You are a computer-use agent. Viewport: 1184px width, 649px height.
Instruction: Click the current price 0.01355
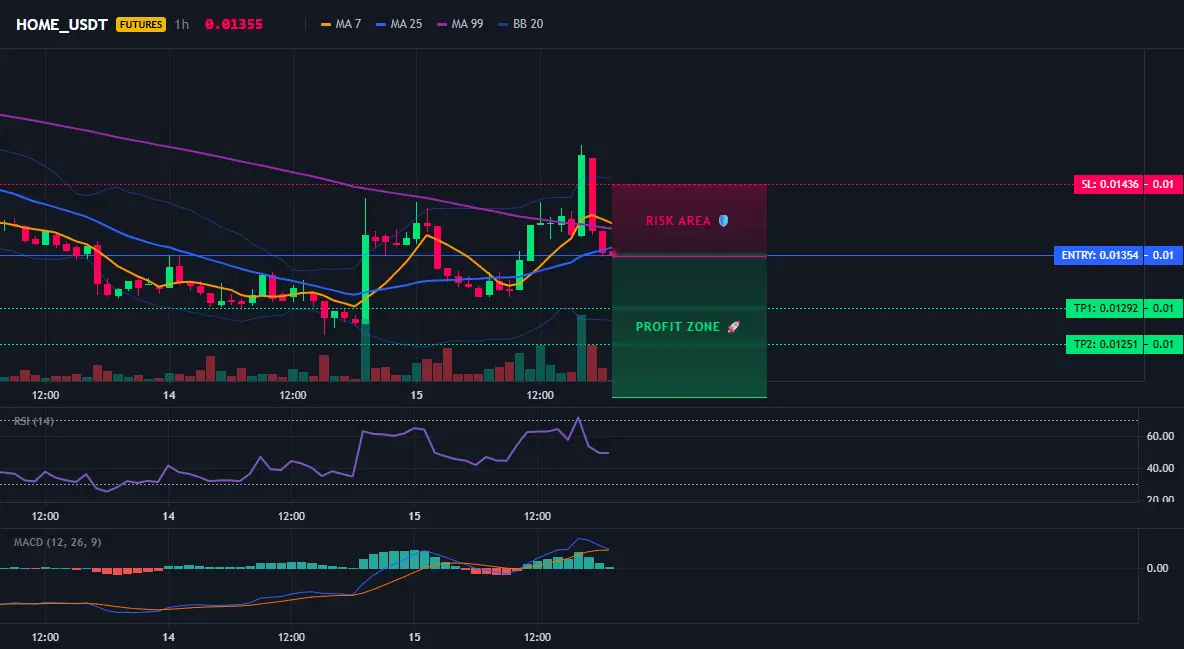click(x=234, y=24)
